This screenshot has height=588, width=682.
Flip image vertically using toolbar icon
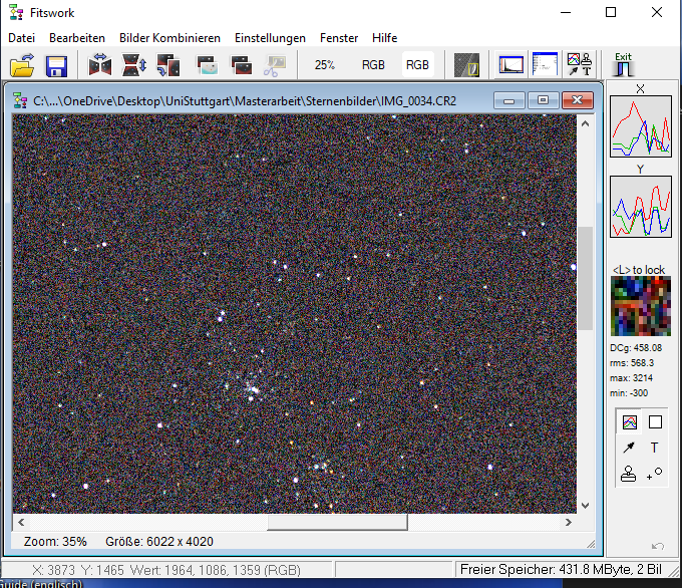pos(134,66)
